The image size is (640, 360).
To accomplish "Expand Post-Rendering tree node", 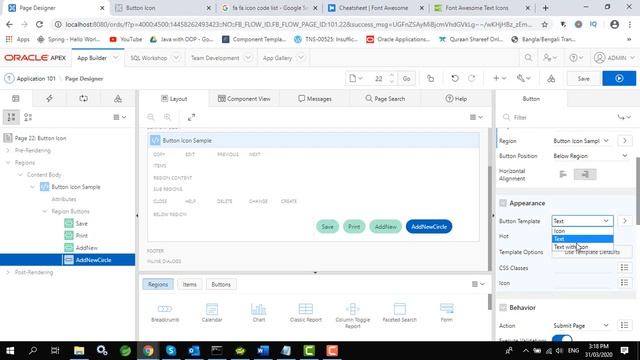I will coord(8,272).
